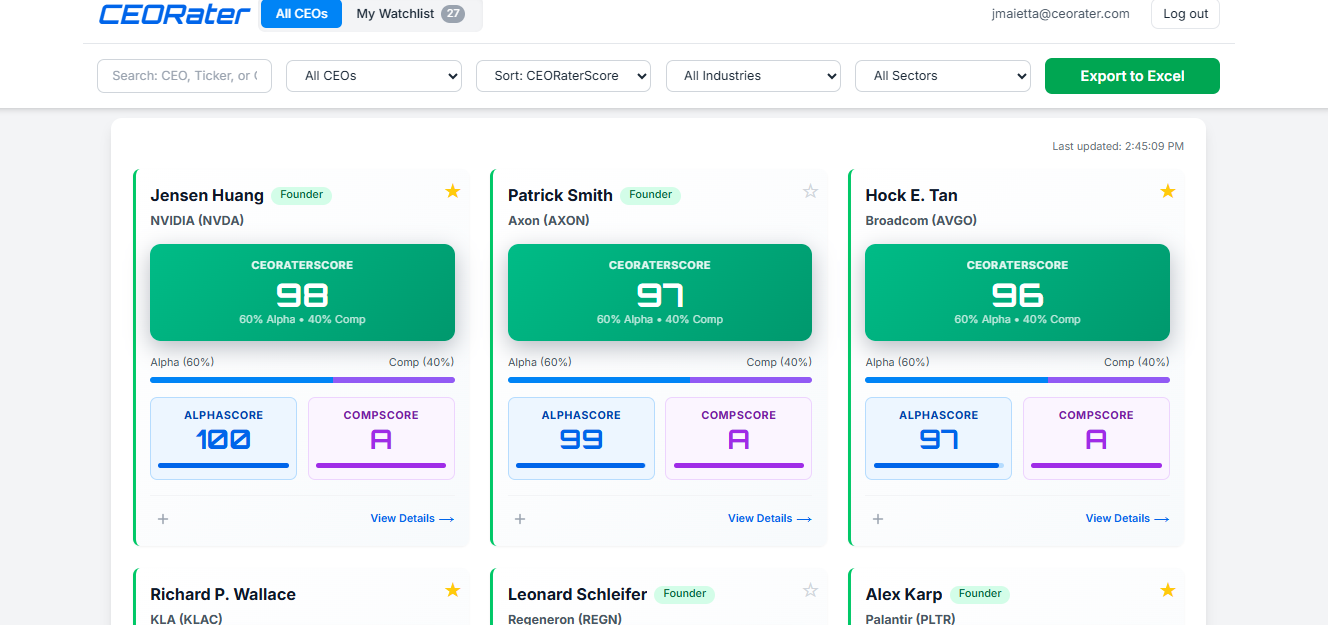Image resolution: width=1328 pixels, height=625 pixels.
Task: Click the Alpha/Comp weight bar on NVIDIA card
Action: point(302,380)
